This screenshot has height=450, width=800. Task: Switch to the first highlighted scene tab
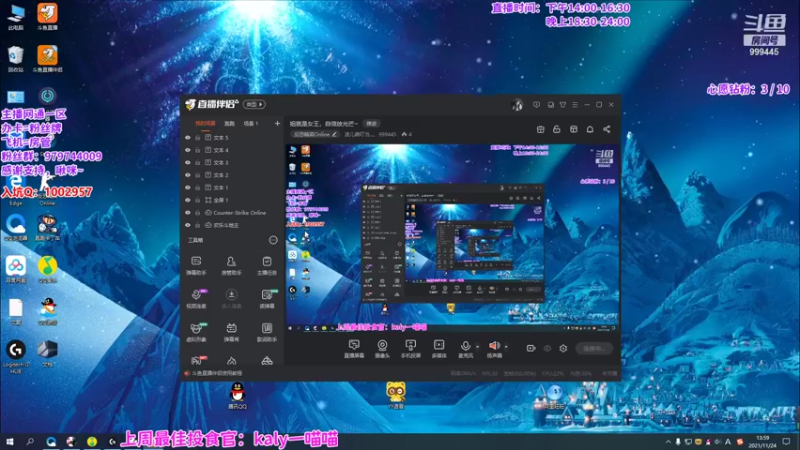tap(205, 123)
